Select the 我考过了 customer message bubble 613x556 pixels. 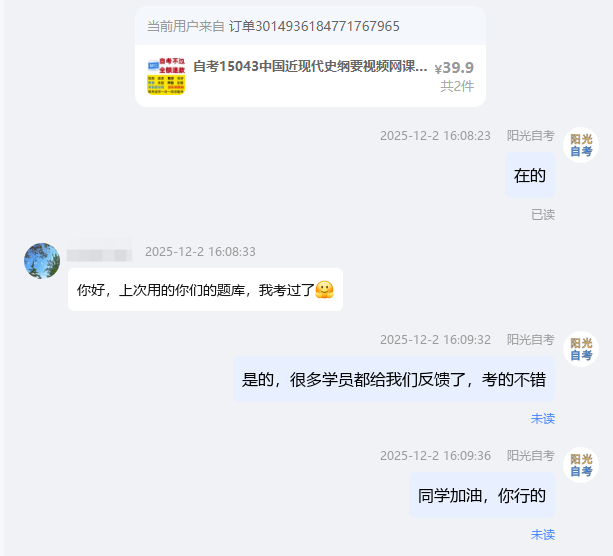tap(205, 290)
